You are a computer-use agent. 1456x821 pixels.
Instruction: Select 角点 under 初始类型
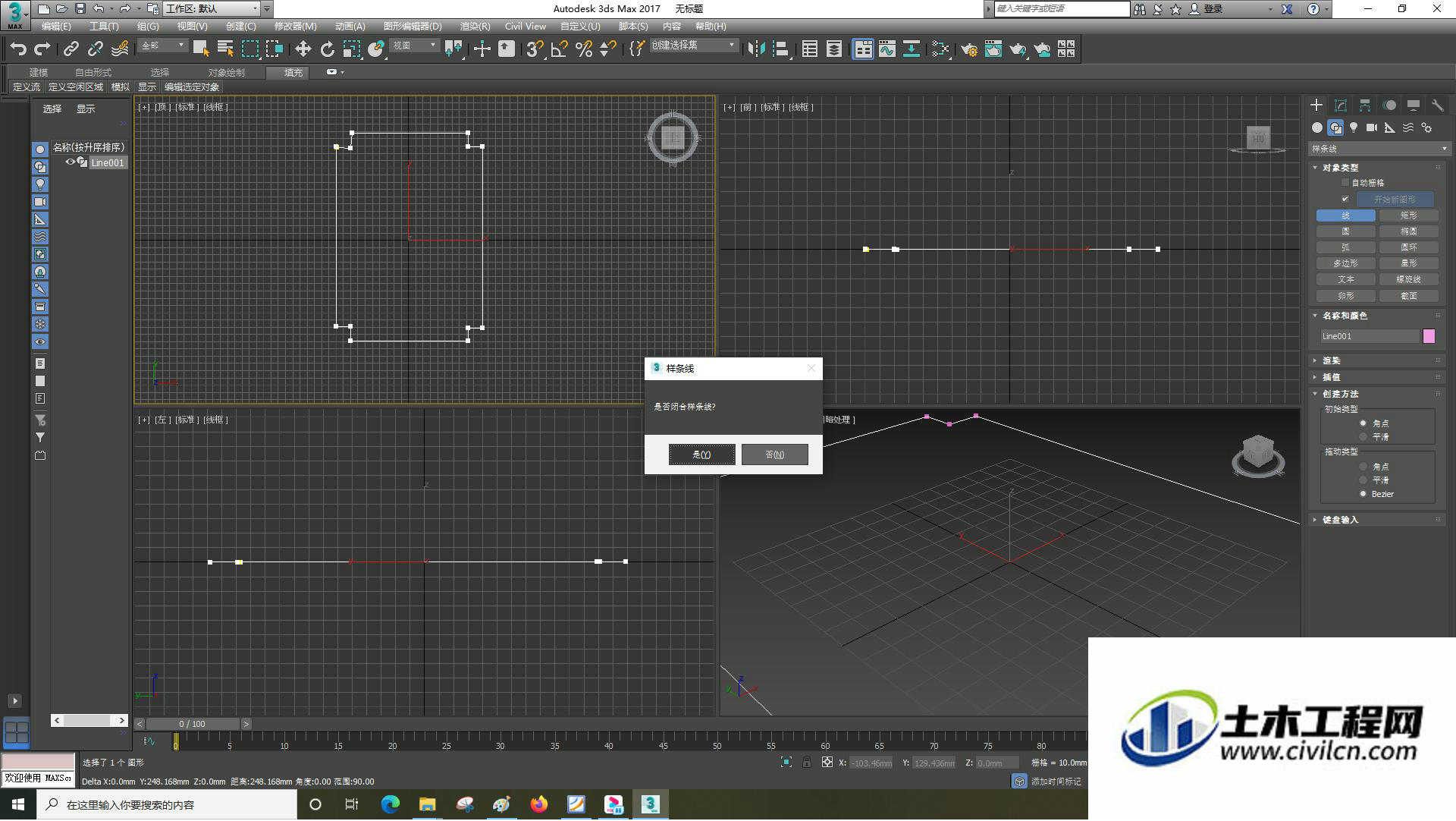(1363, 424)
